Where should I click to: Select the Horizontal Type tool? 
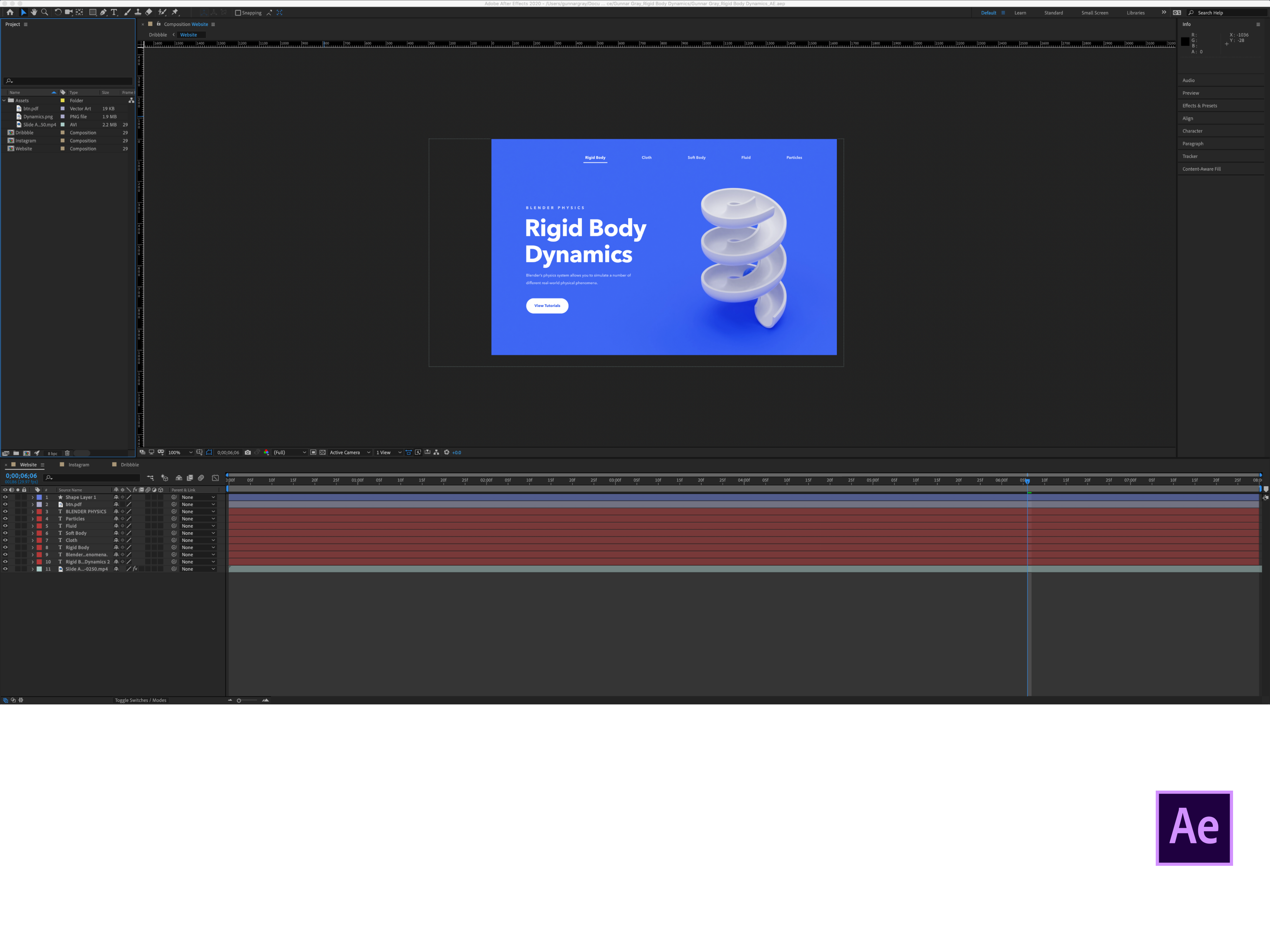tap(114, 12)
